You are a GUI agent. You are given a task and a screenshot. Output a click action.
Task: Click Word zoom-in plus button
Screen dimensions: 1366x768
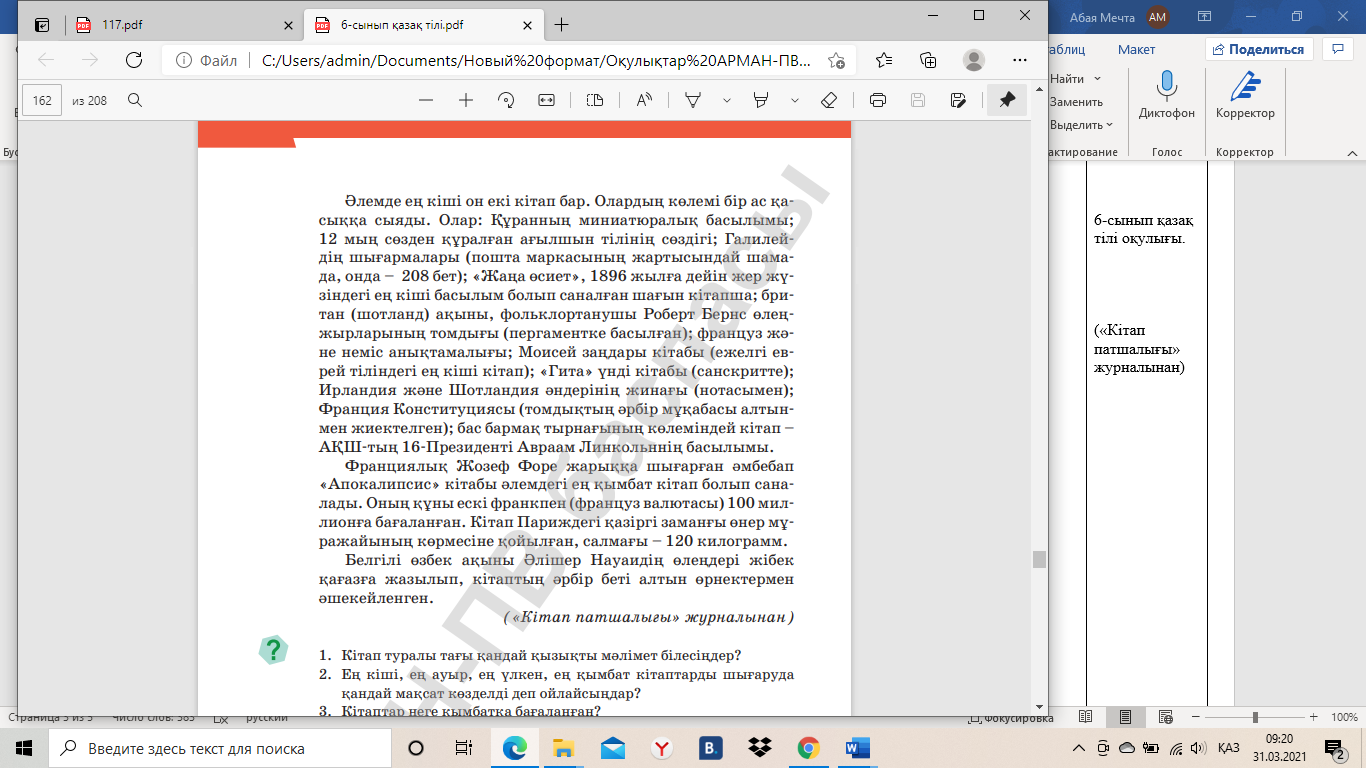coord(1313,717)
